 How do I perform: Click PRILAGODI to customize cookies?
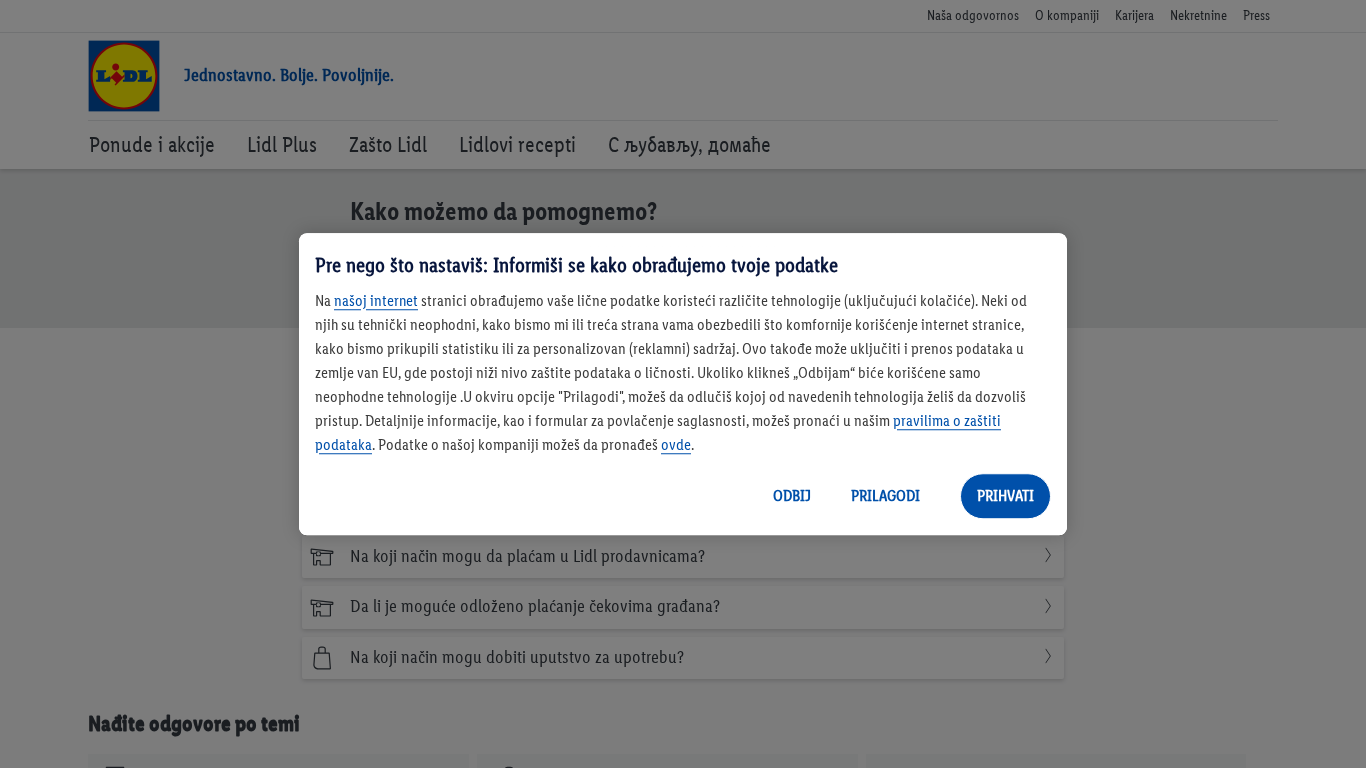point(885,496)
